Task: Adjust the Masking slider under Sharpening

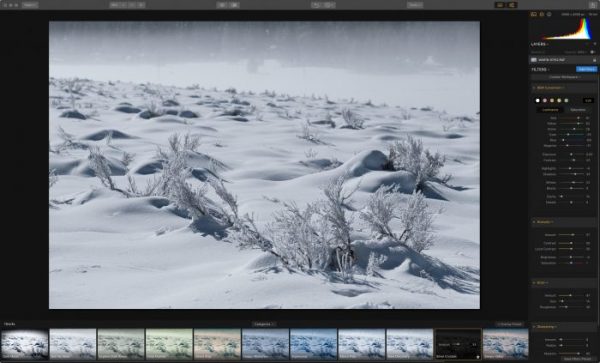Action: tap(572, 353)
